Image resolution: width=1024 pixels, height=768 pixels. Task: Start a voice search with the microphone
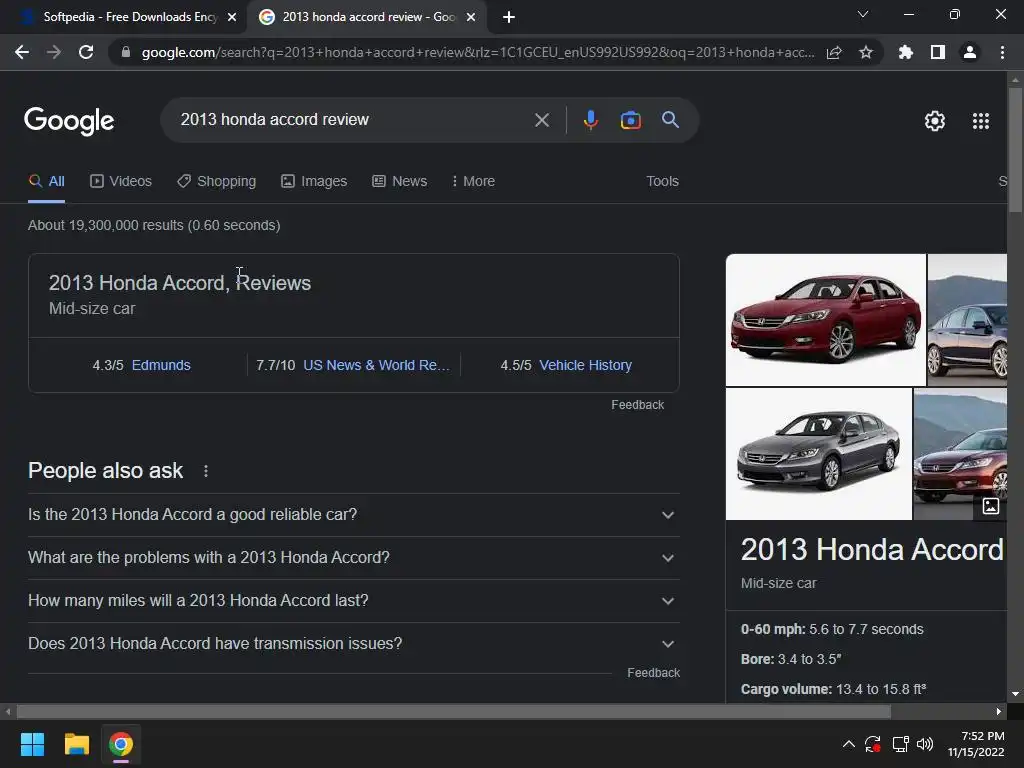click(590, 120)
